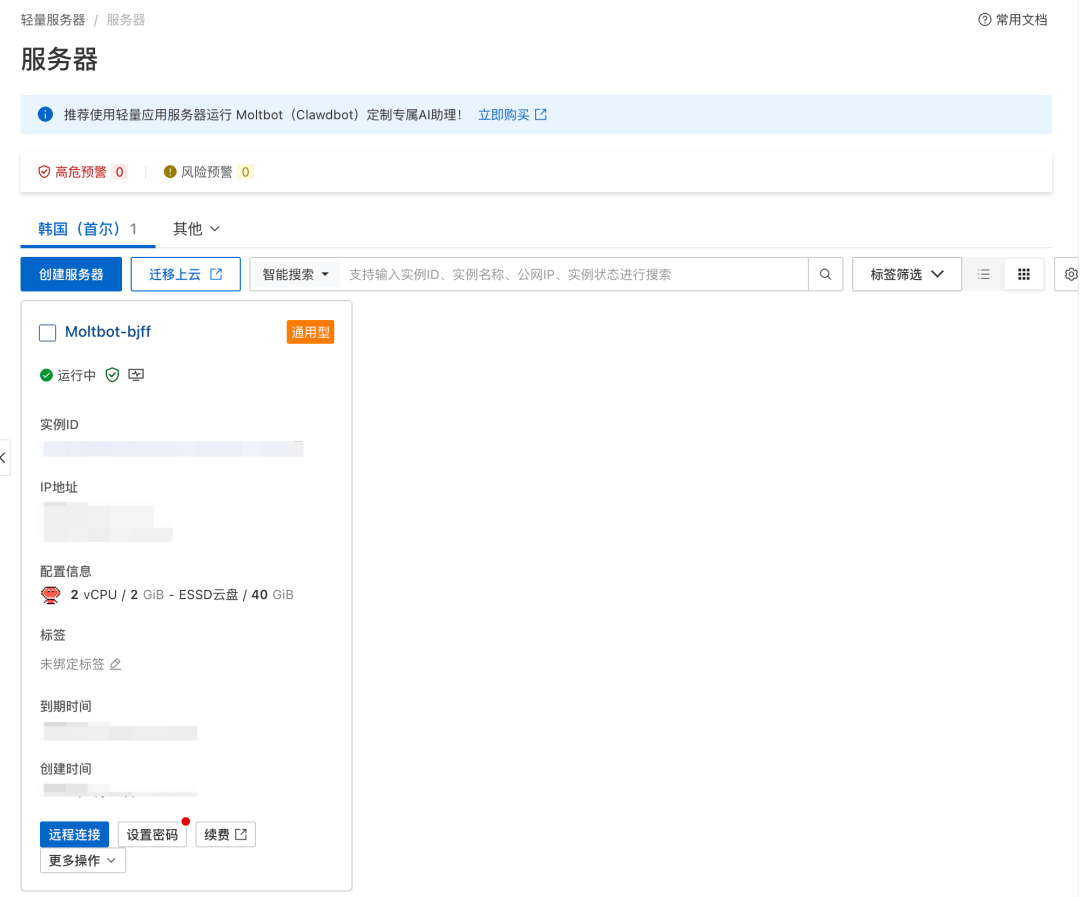
Task: Click the 风险预警 yellow warning icon
Action: click(x=168, y=171)
